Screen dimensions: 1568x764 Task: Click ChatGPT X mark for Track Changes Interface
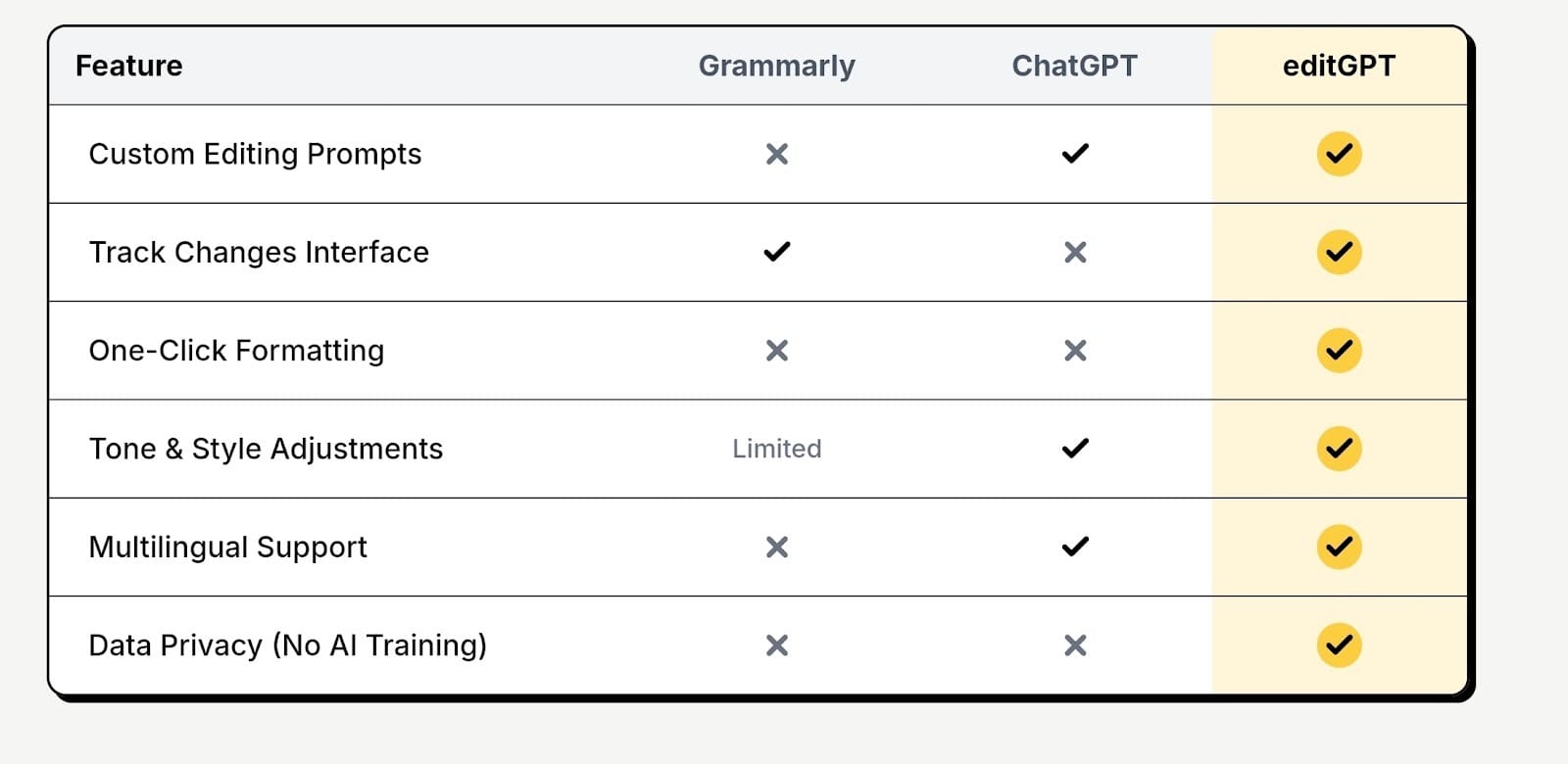click(x=1075, y=253)
